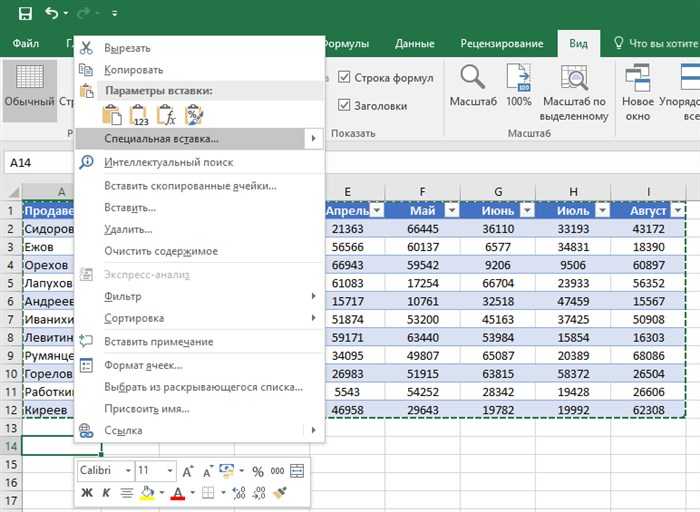Switch to the Рецензирование ribbon tab

pyautogui.click(x=502, y=43)
